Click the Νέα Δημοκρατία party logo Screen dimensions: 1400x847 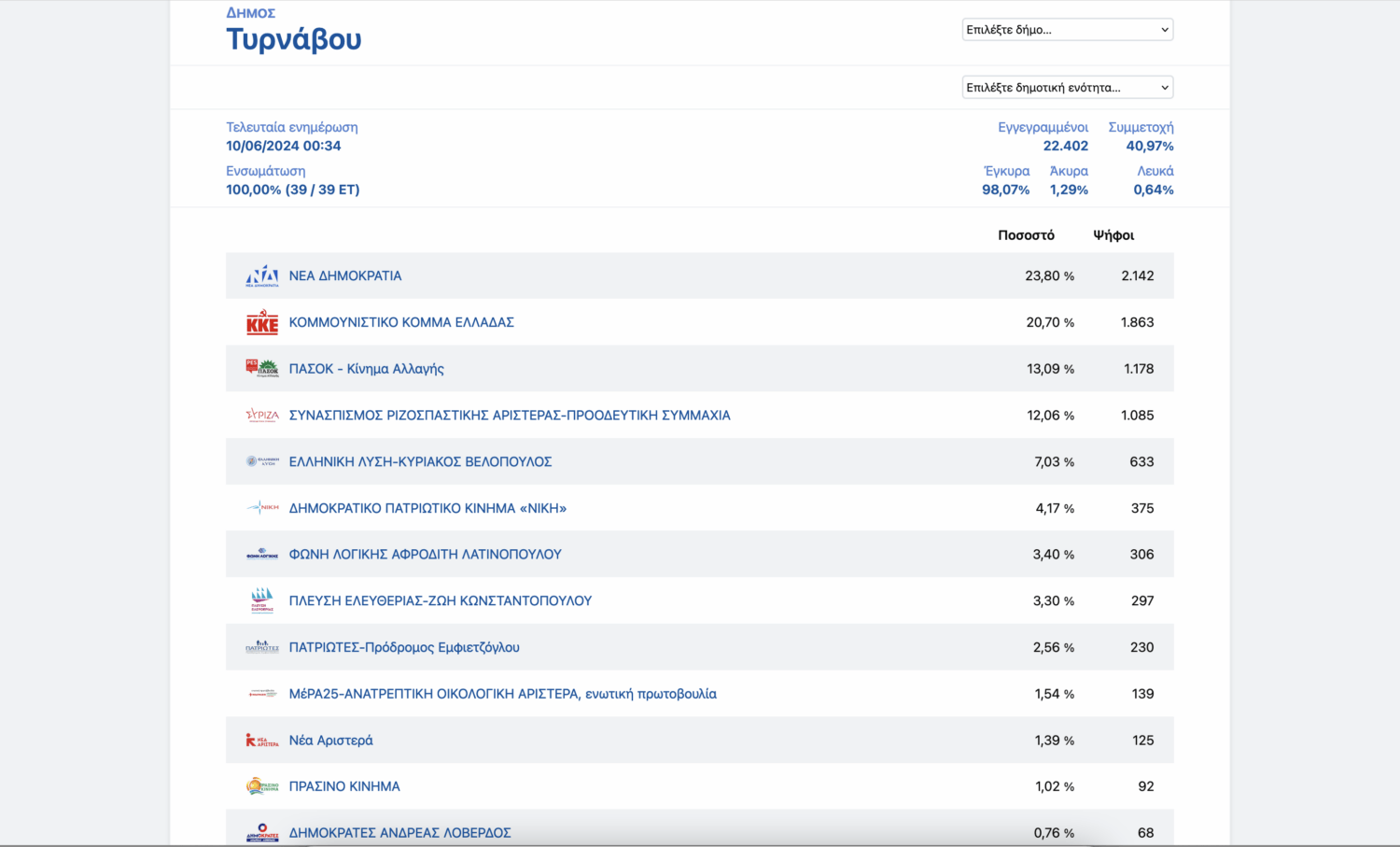point(262,275)
